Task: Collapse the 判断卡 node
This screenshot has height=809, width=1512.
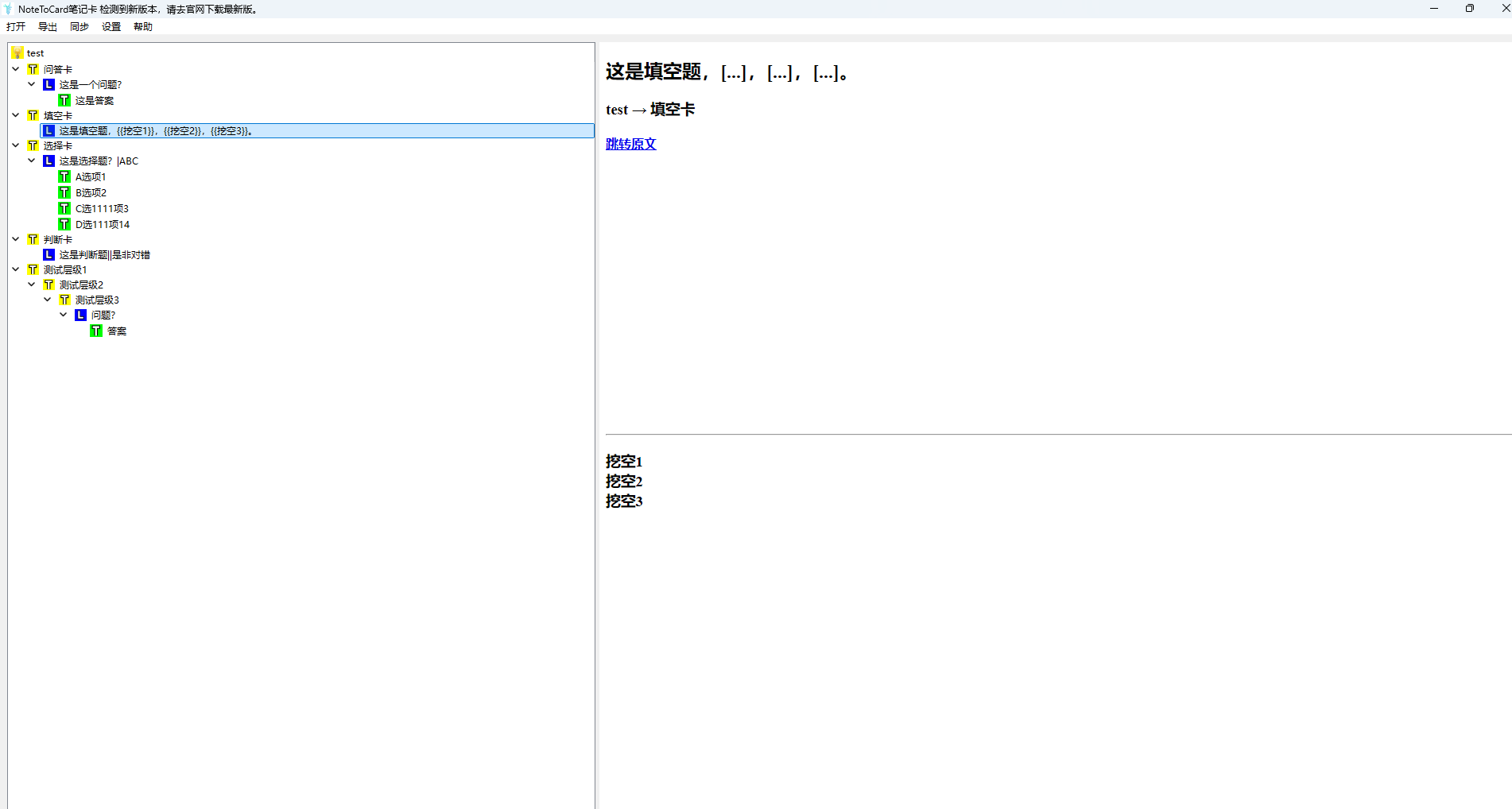Action: [x=16, y=239]
